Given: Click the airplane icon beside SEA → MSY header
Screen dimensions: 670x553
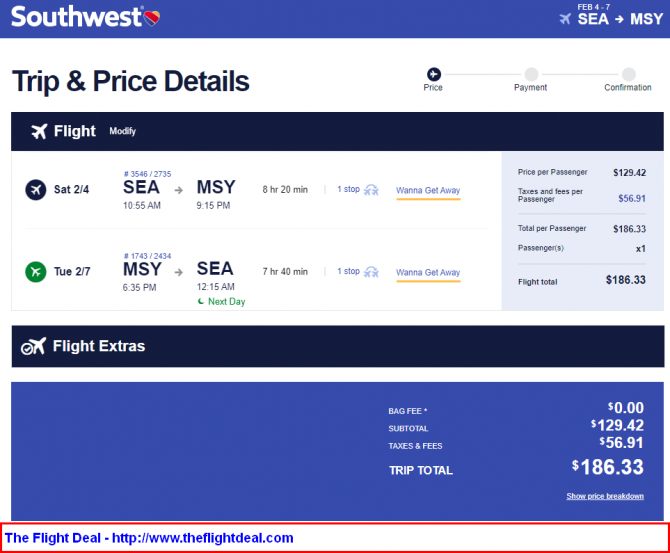Looking at the screenshot, I should coord(565,19).
